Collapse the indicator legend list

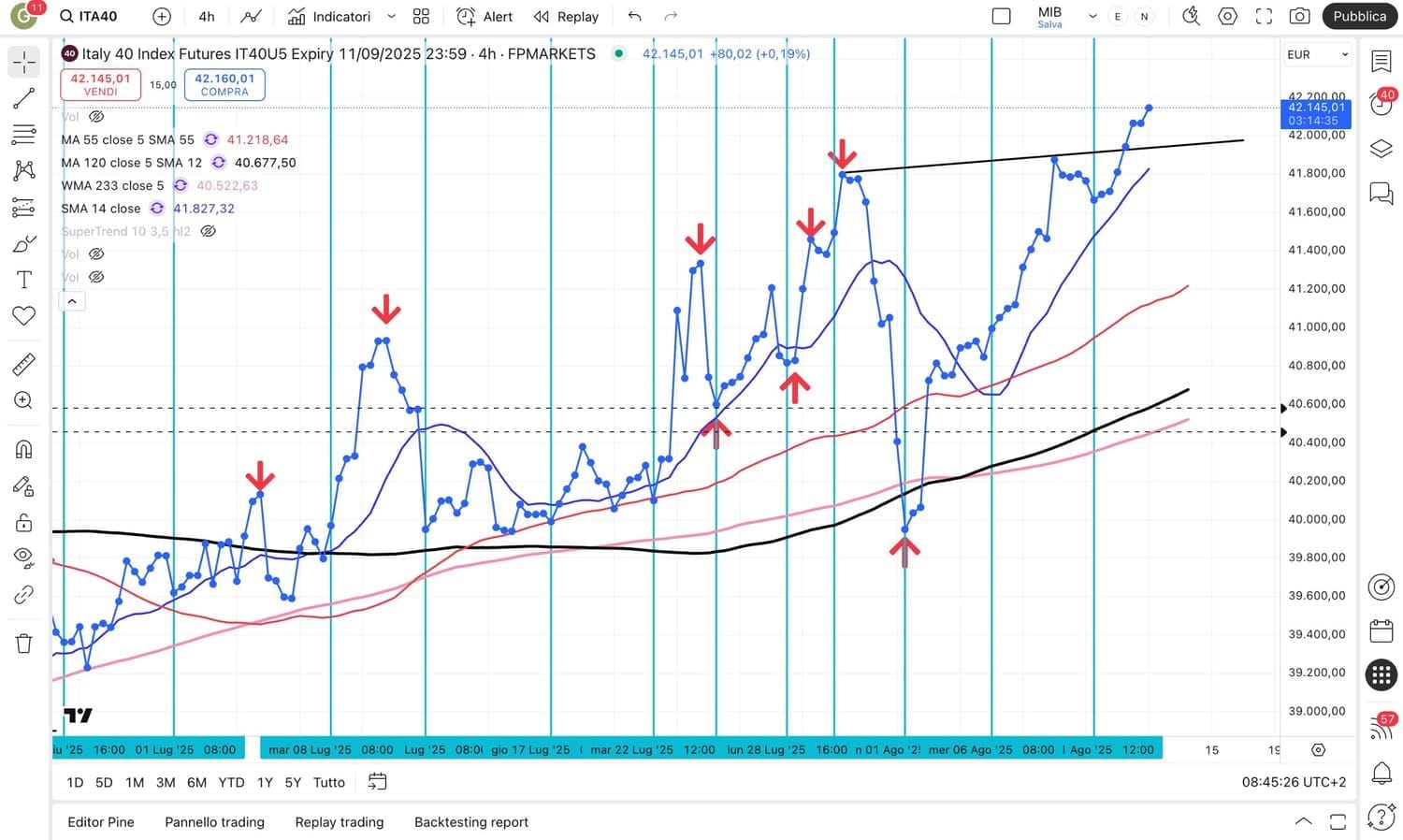click(x=72, y=301)
